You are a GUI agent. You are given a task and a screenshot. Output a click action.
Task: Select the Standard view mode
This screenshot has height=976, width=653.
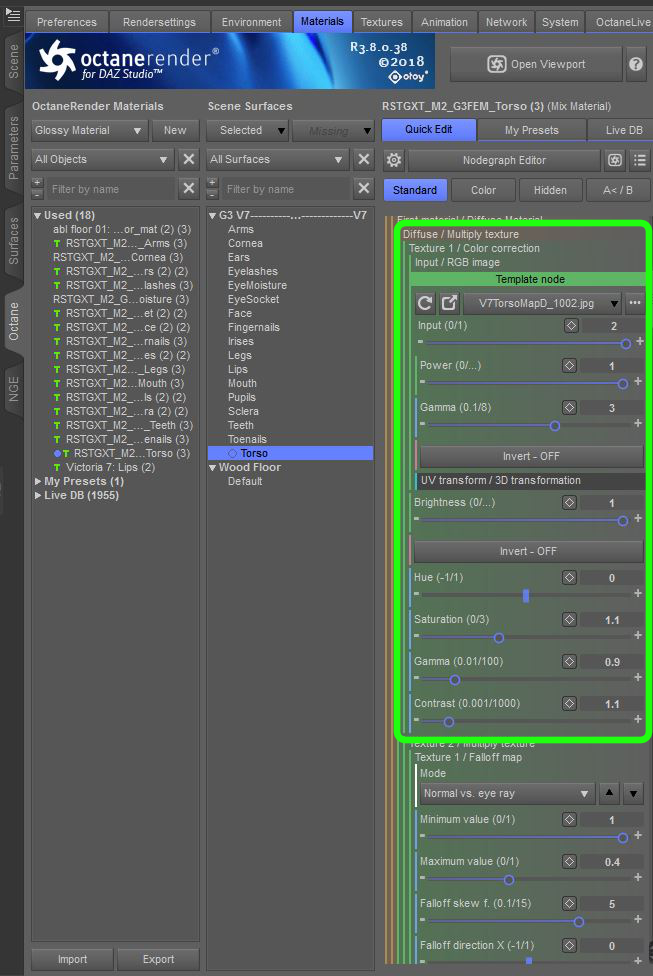click(415, 190)
